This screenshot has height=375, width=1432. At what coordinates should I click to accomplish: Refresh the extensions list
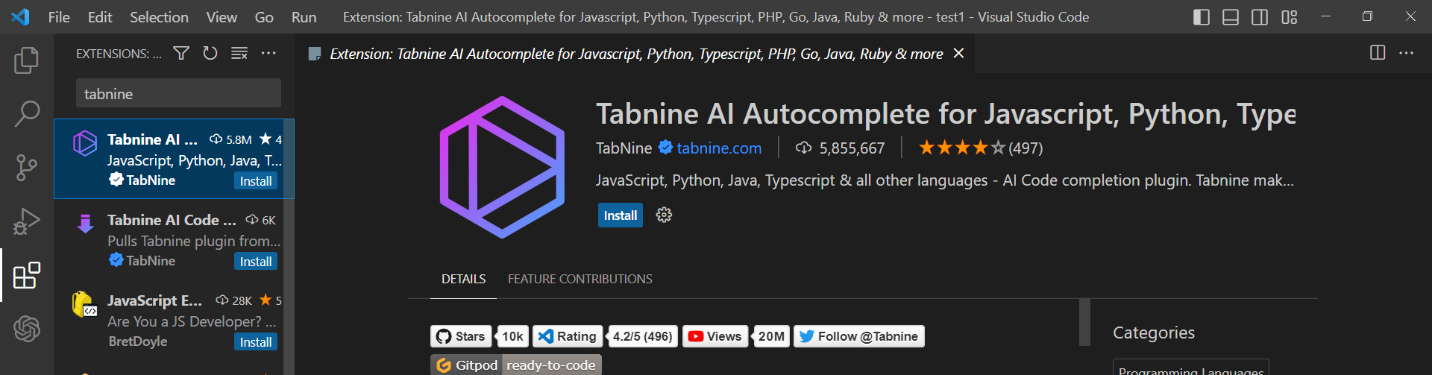210,53
